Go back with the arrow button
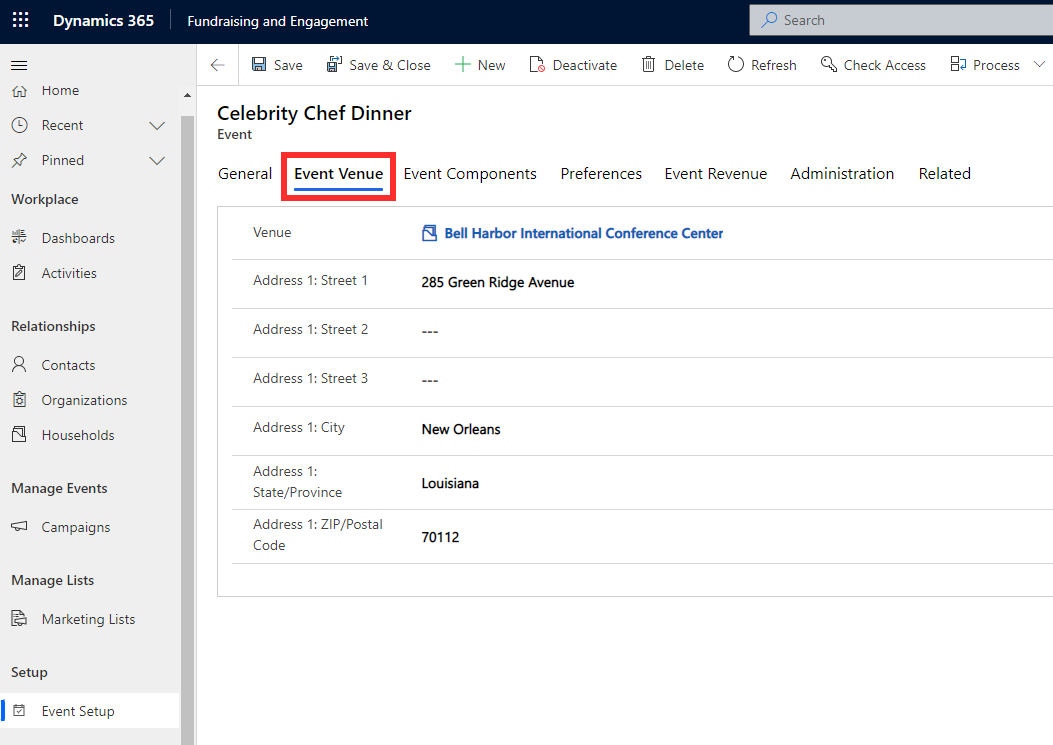 click(217, 65)
